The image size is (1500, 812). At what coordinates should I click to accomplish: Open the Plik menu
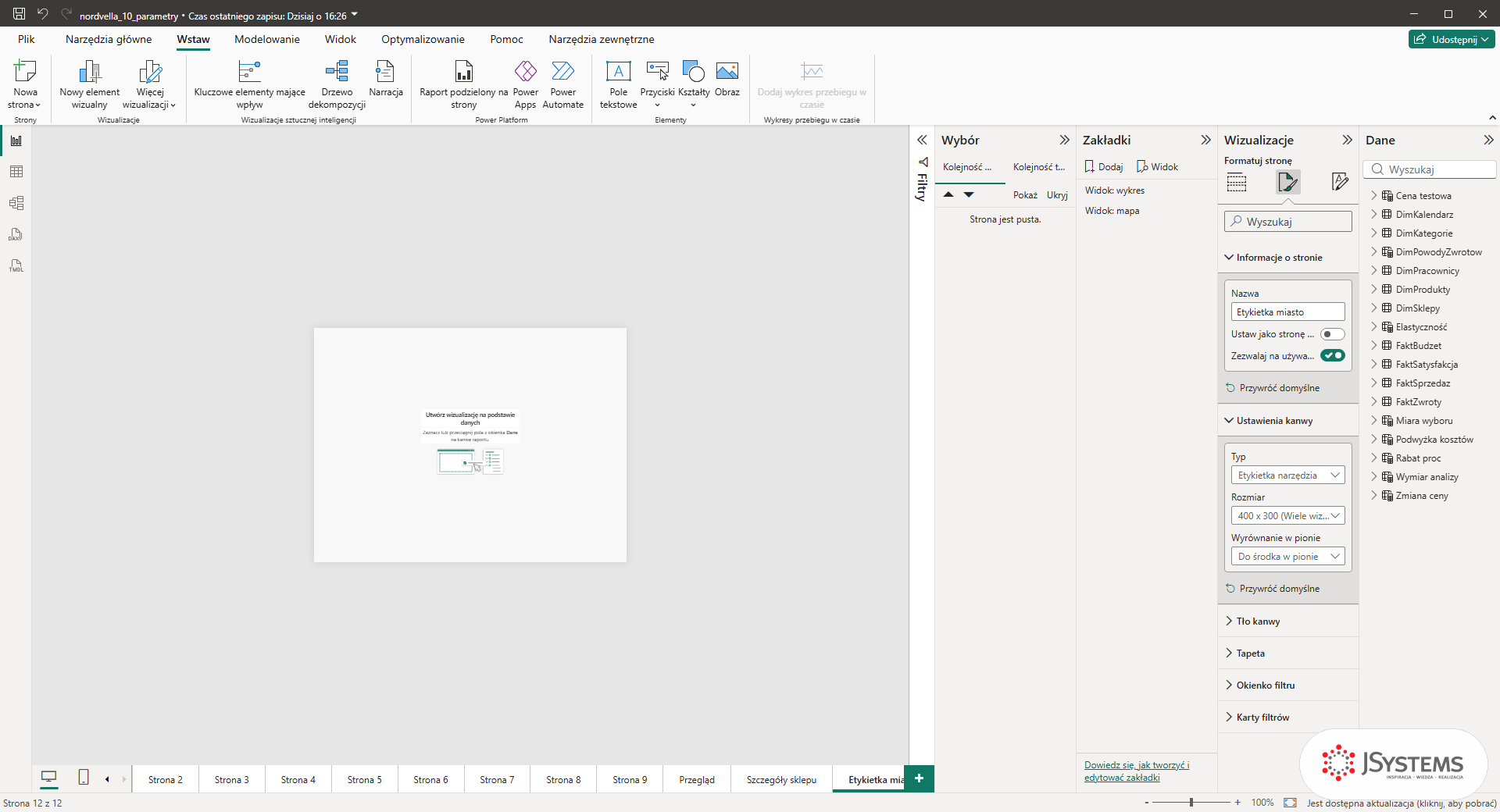(27, 39)
